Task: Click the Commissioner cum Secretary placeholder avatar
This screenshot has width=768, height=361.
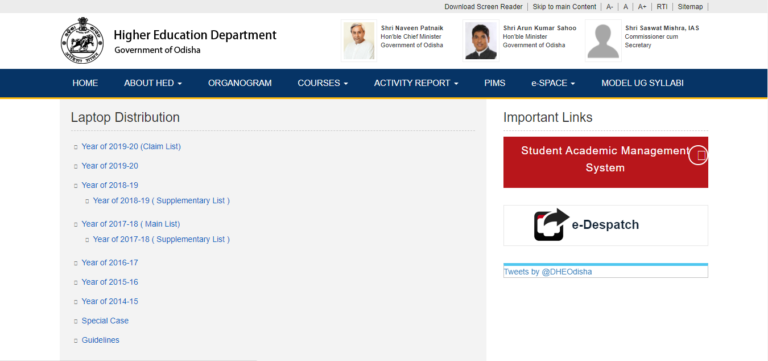Action: click(x=603, y=41)
